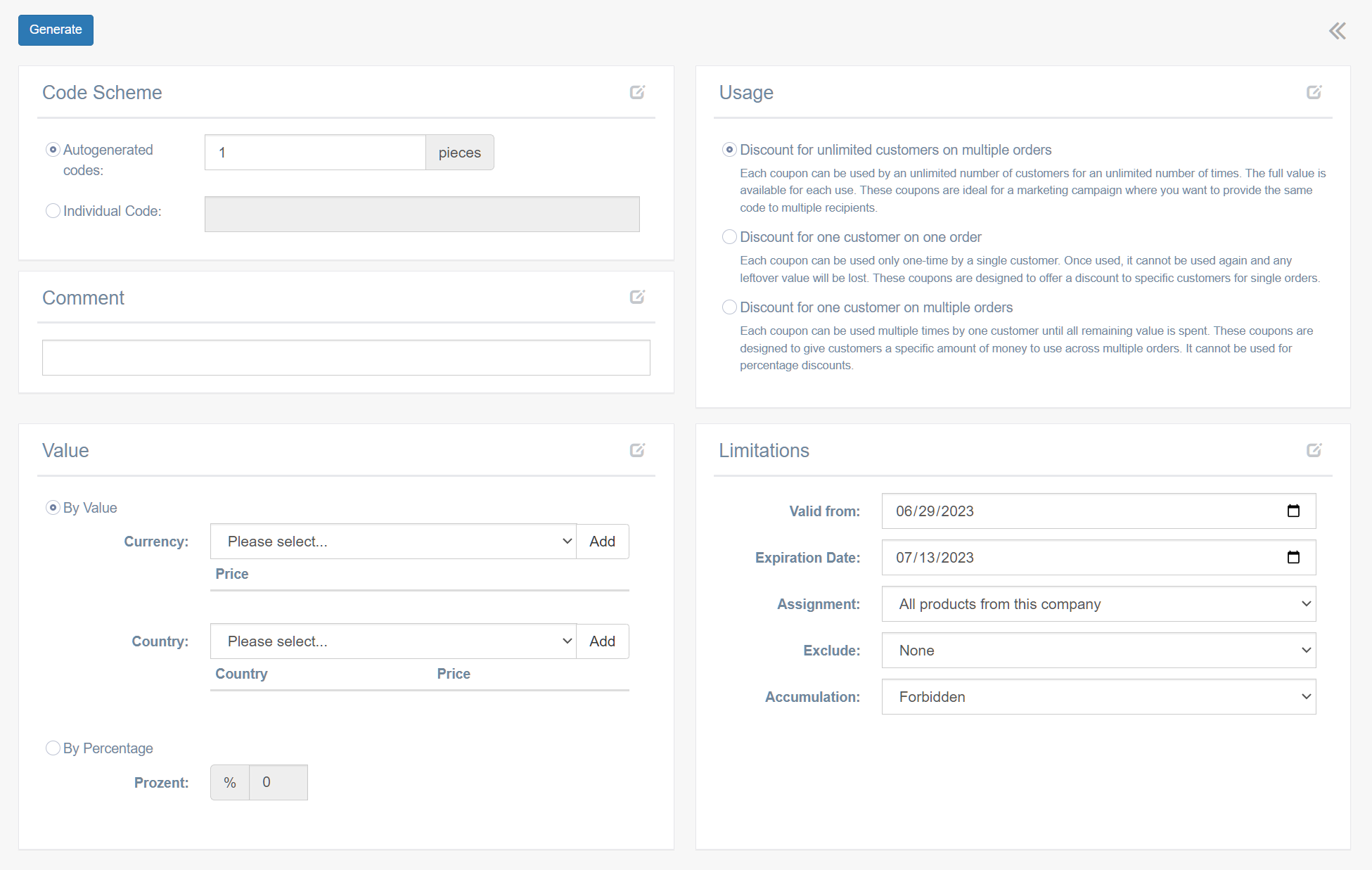Screen dimensions: 1372x870
Task: Choose Discount for one customer on one order
Action: click(729, 237)
